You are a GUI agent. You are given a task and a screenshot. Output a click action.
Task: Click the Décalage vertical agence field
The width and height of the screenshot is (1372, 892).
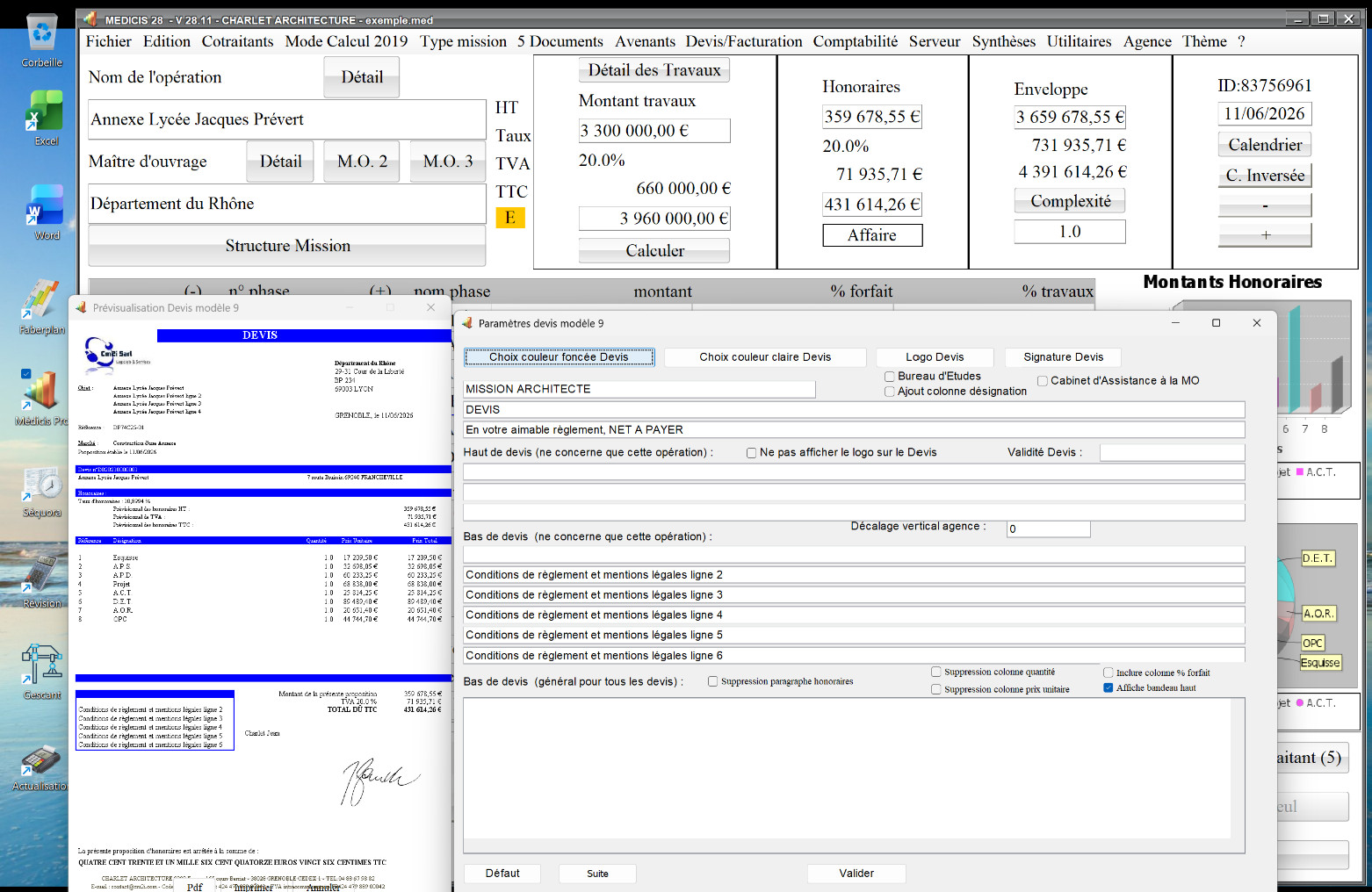[1049, 529]
